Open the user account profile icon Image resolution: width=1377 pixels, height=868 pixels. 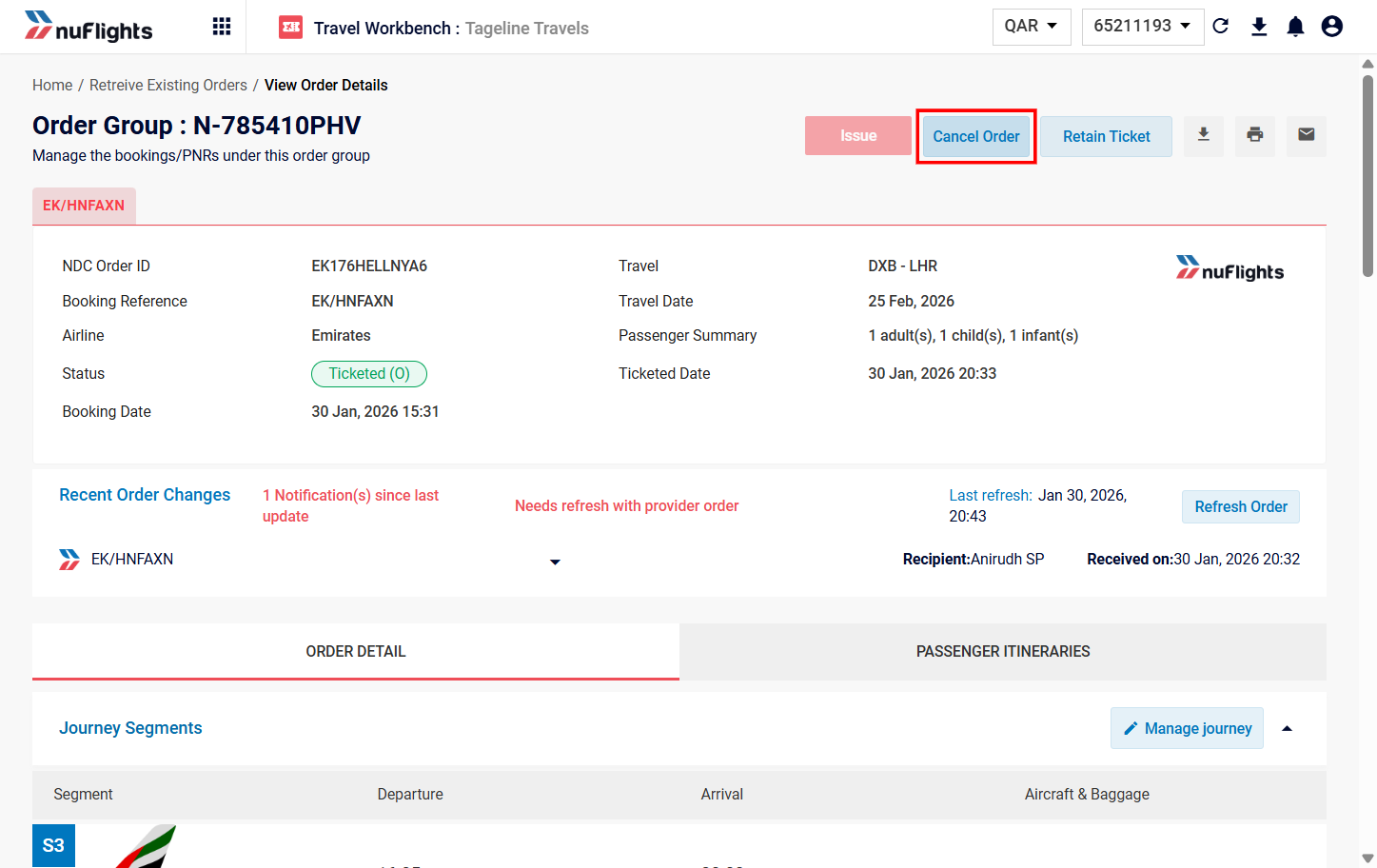(x=1332, y=27)
